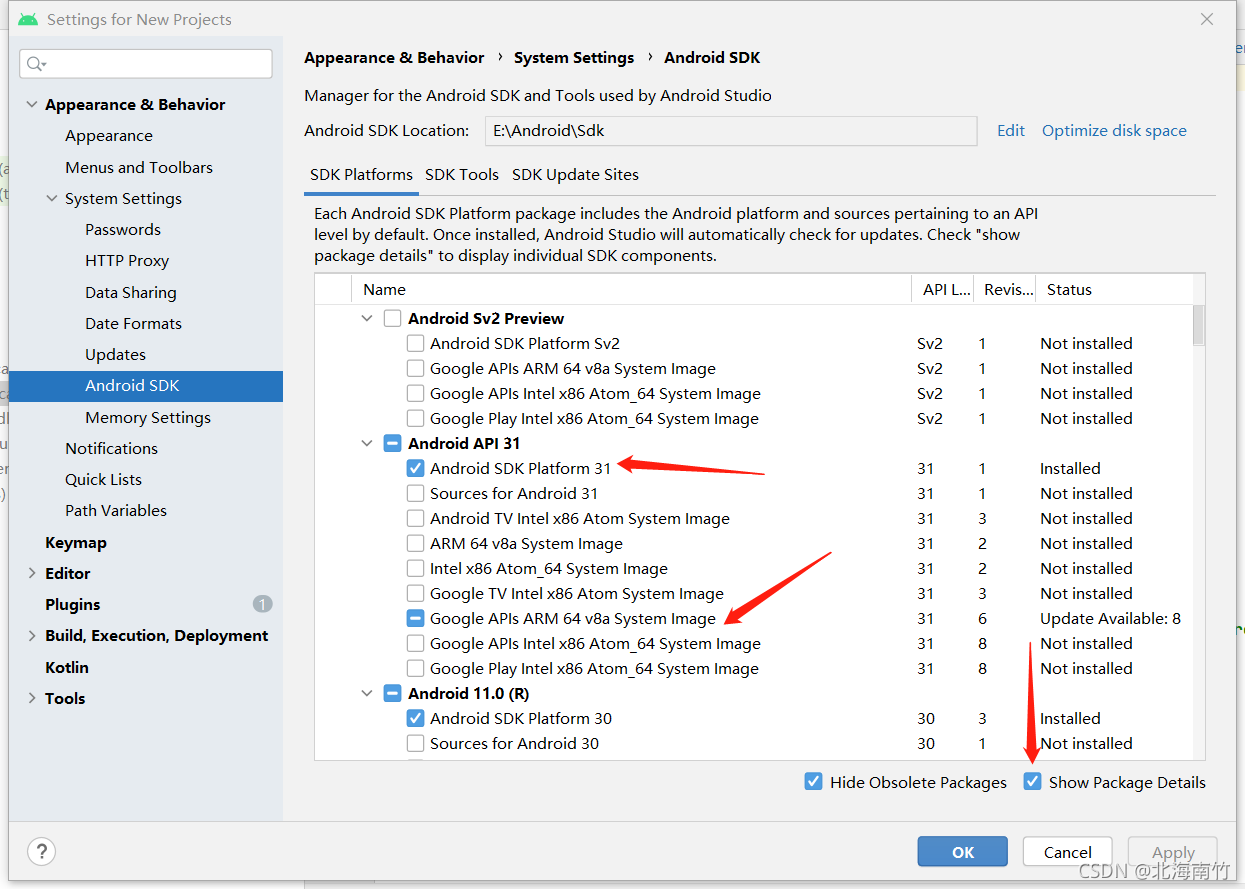Uncheck Android SDK Platform 31
The width and height of the screenshot is (1245, 889).
click(415, 468)
